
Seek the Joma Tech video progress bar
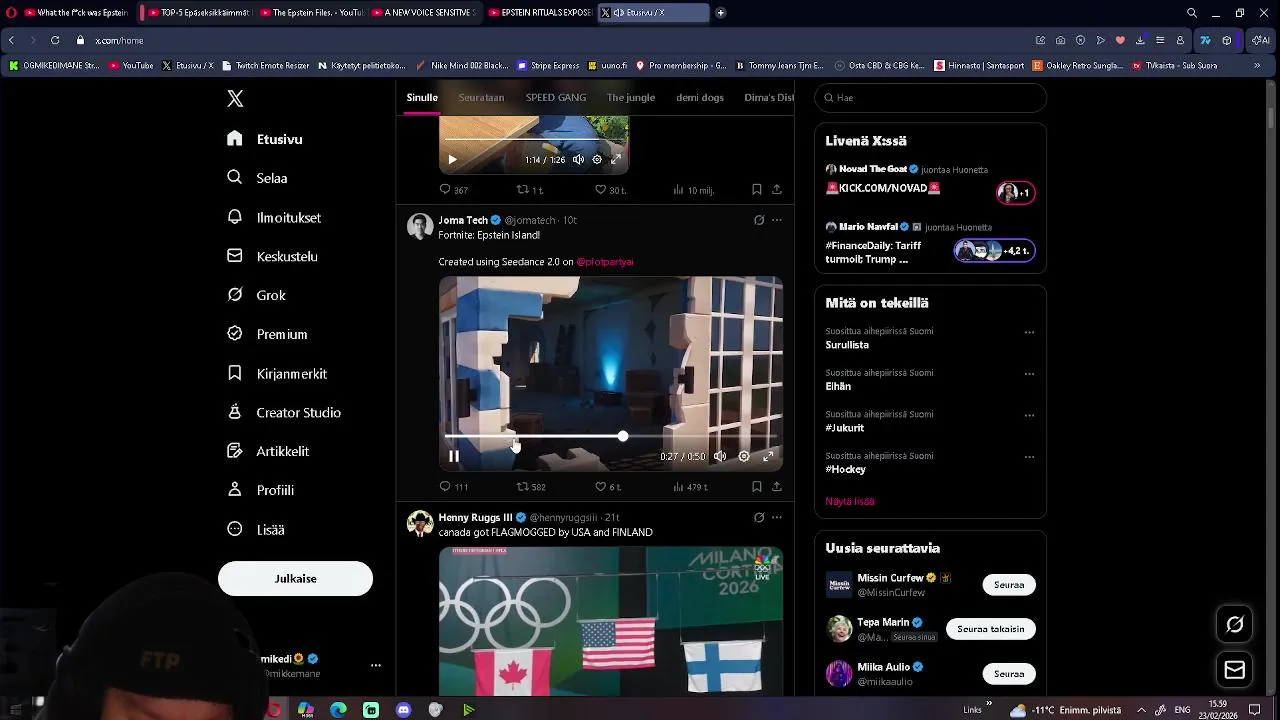pyautogui.click(x=610, y=437)
